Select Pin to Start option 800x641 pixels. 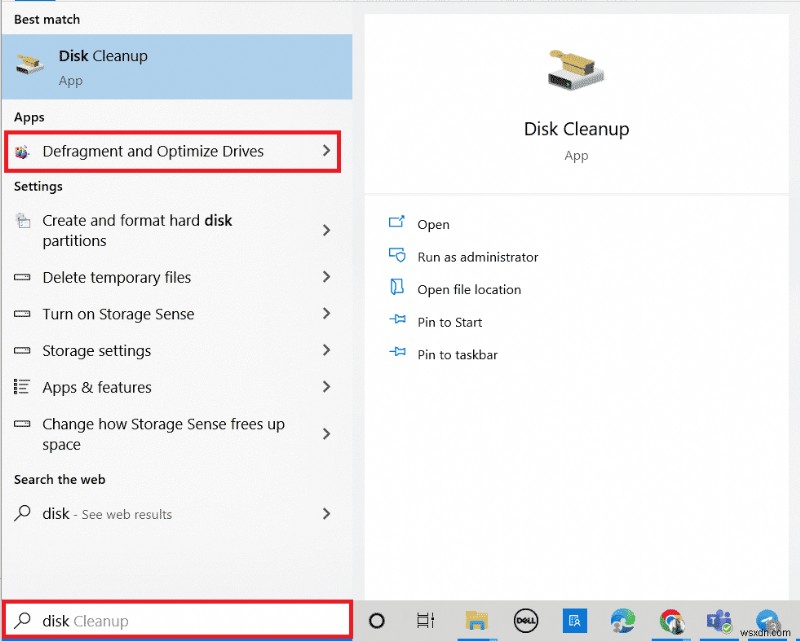(x=449, y=322)
